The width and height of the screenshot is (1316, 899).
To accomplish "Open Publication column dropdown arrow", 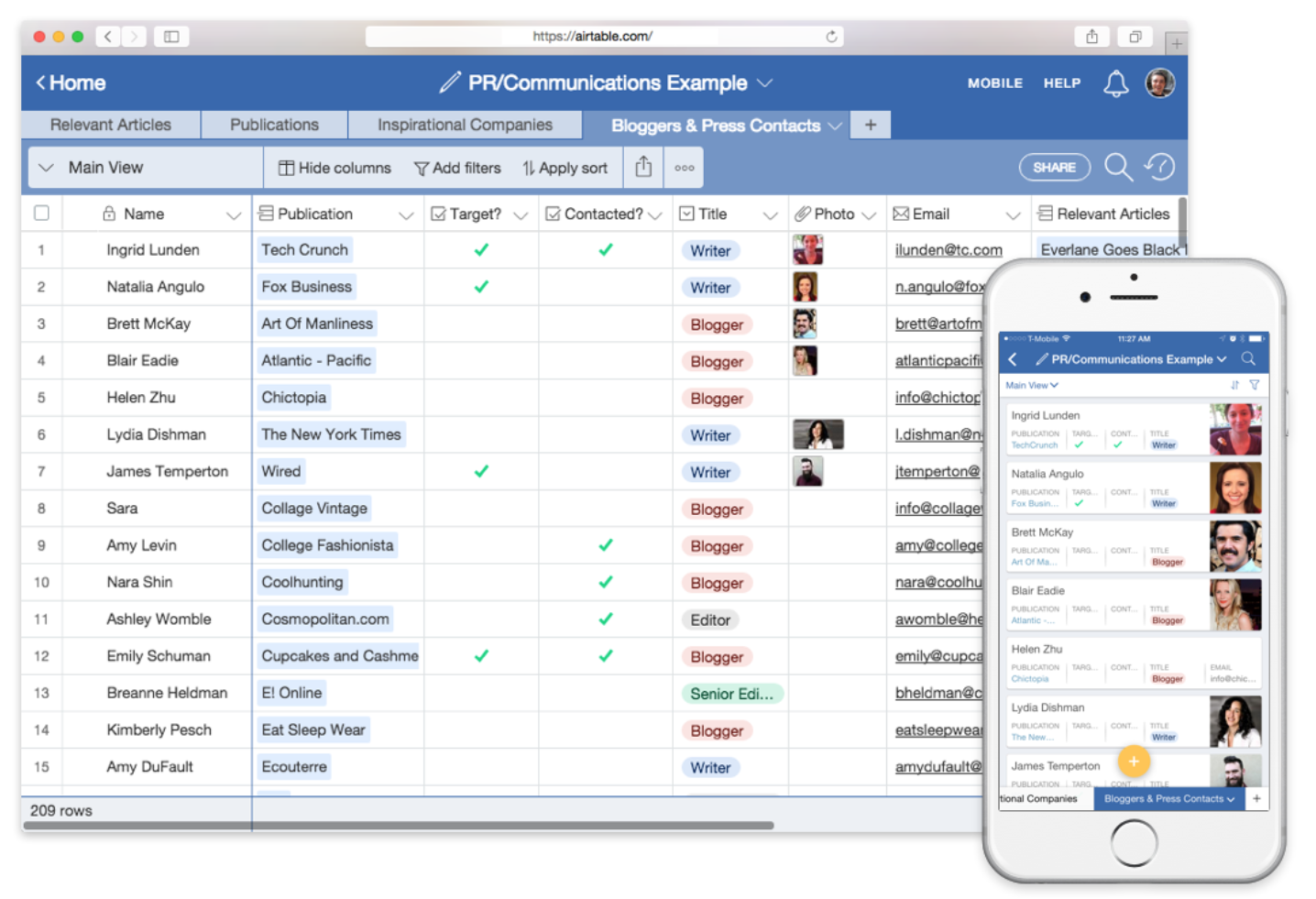I will pyautogui.click(x=405, y=215).
